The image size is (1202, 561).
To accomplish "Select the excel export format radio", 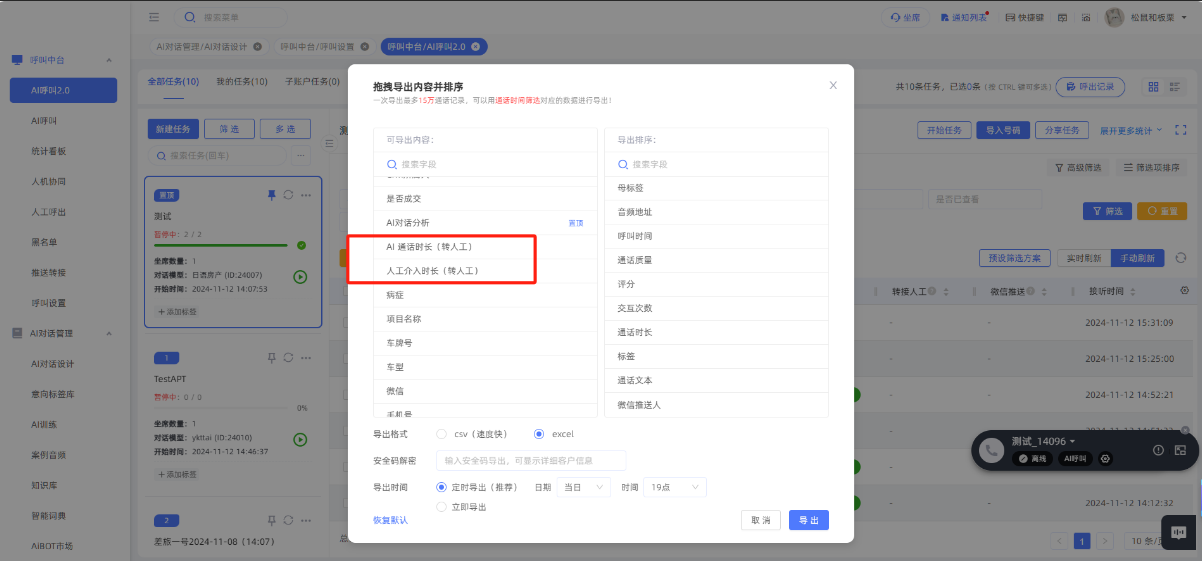I will click(539, 434).
